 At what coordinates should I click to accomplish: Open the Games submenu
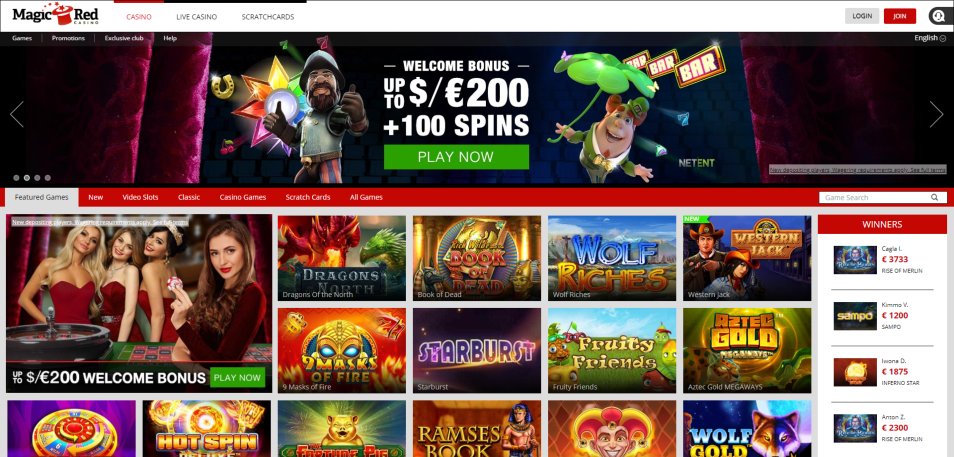22,38
